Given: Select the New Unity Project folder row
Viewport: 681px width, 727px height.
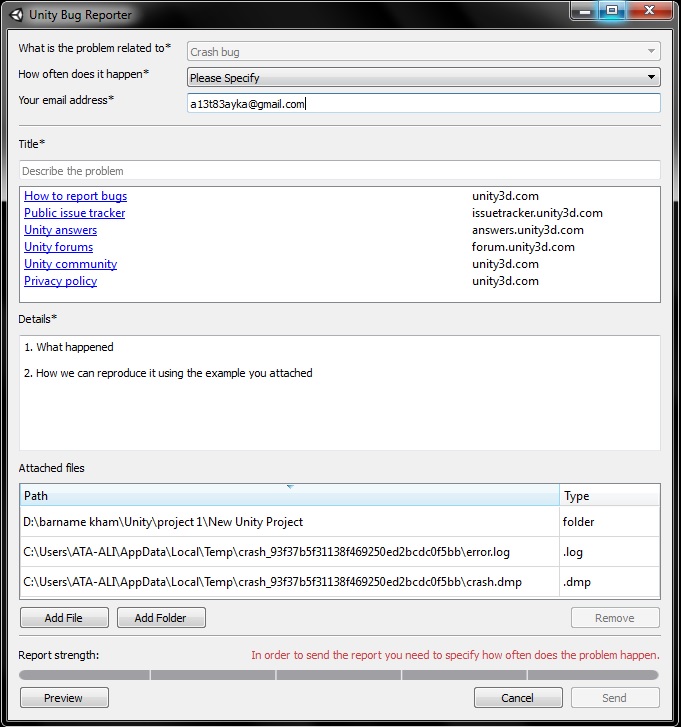Looking at the screenshot, I should click(x=340, y=522).
